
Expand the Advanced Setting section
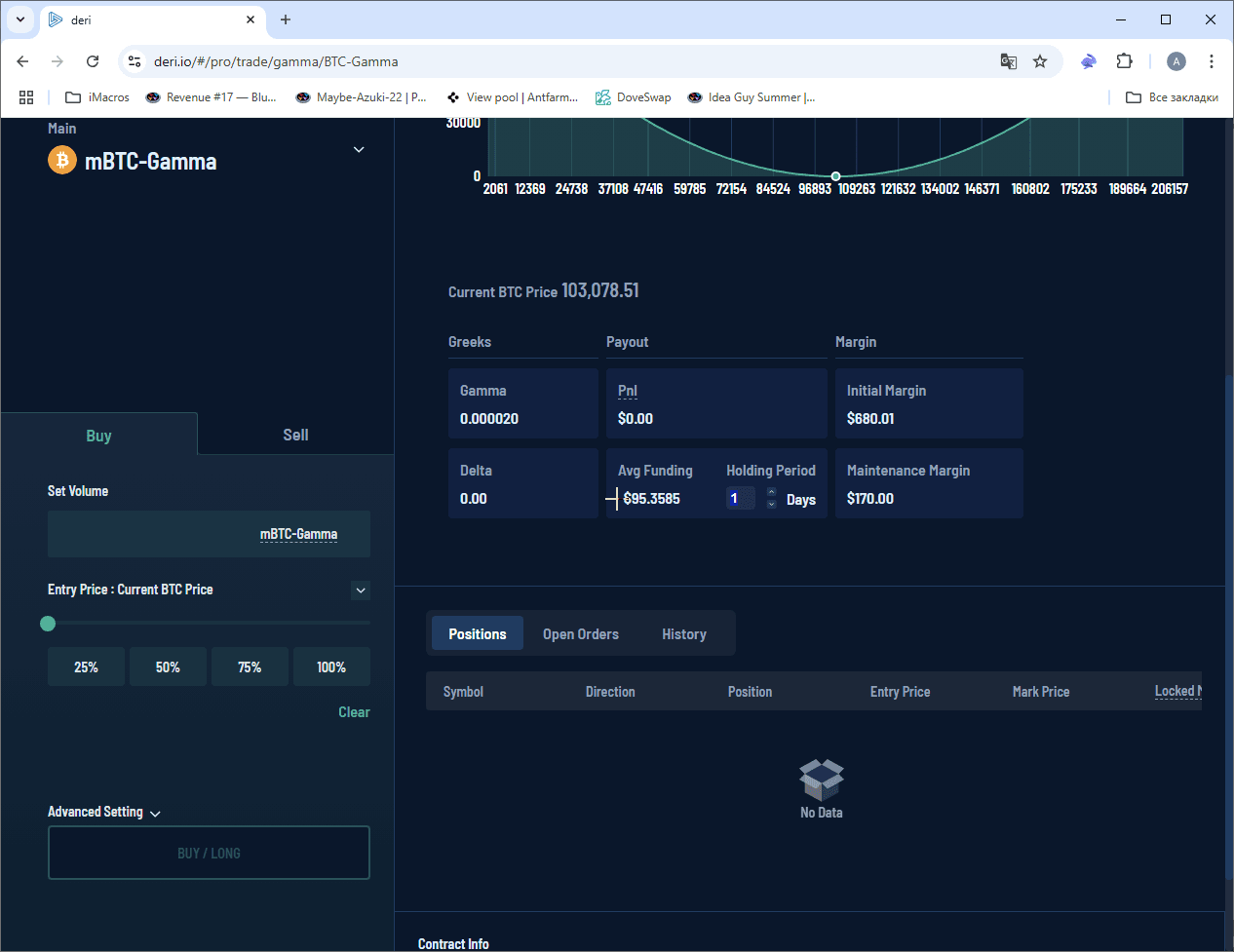(x=104, y=812)
